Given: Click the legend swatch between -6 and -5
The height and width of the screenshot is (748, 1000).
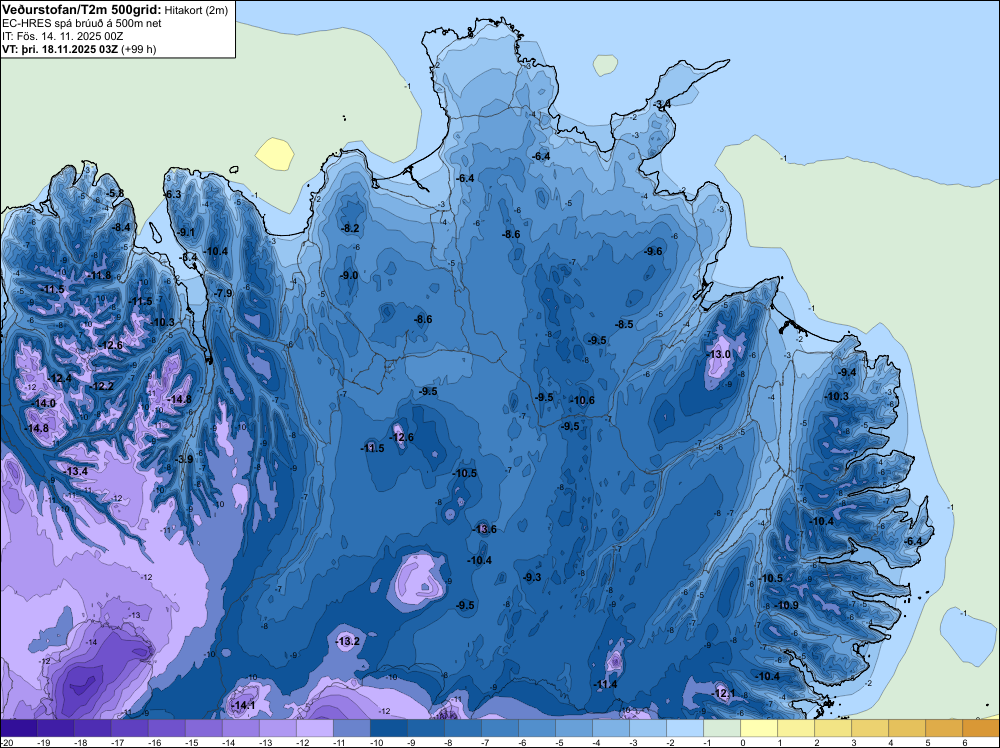Looking at the screenshot, I should (x=536, y=728).
